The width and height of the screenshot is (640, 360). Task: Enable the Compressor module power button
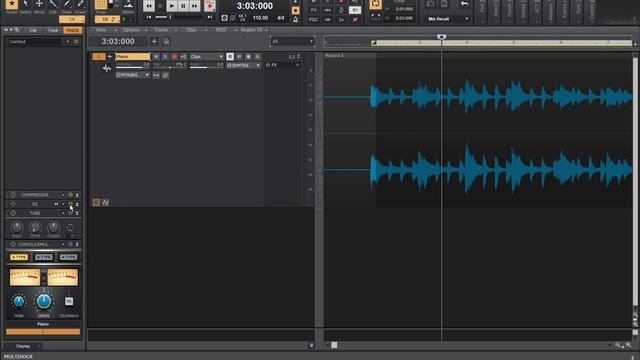[x=70, y=195]
